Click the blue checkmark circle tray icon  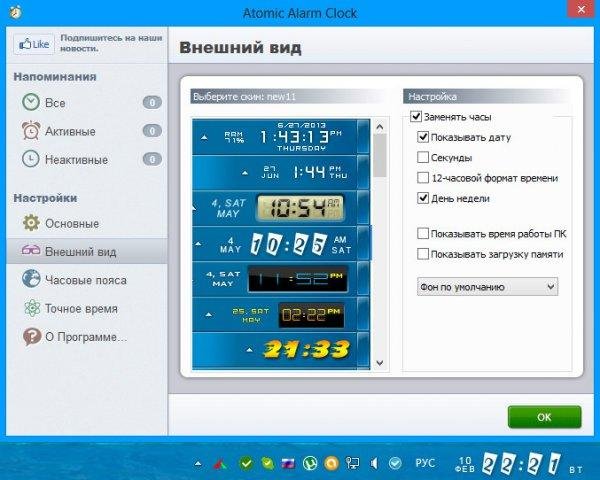click(x=395, y=464)
